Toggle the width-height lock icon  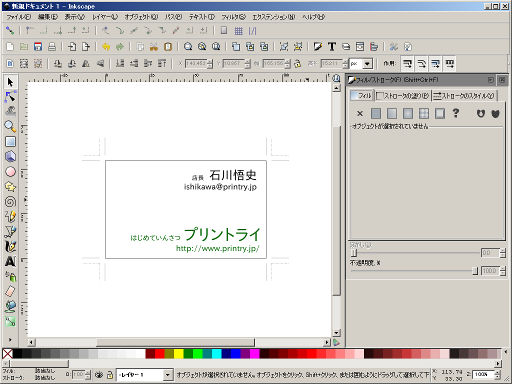(297, 63)
